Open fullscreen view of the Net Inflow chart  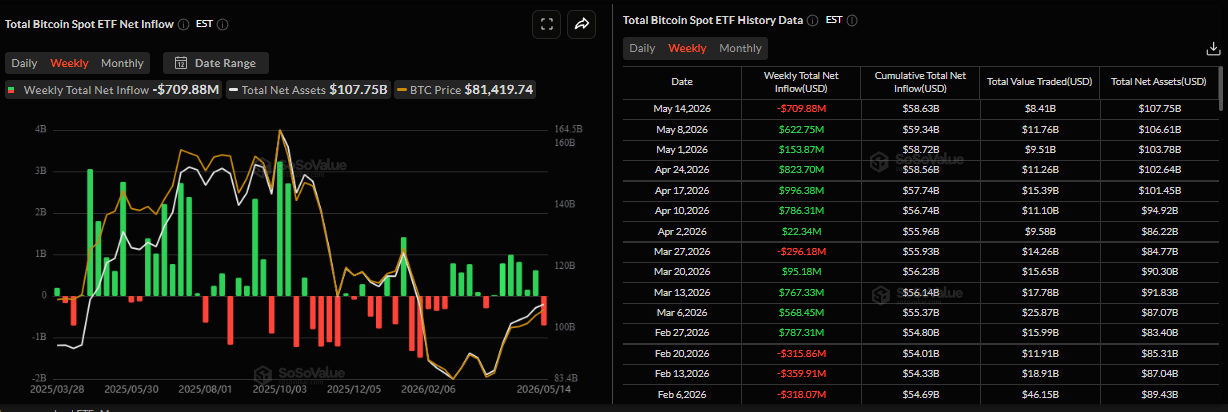click(546, 25)
